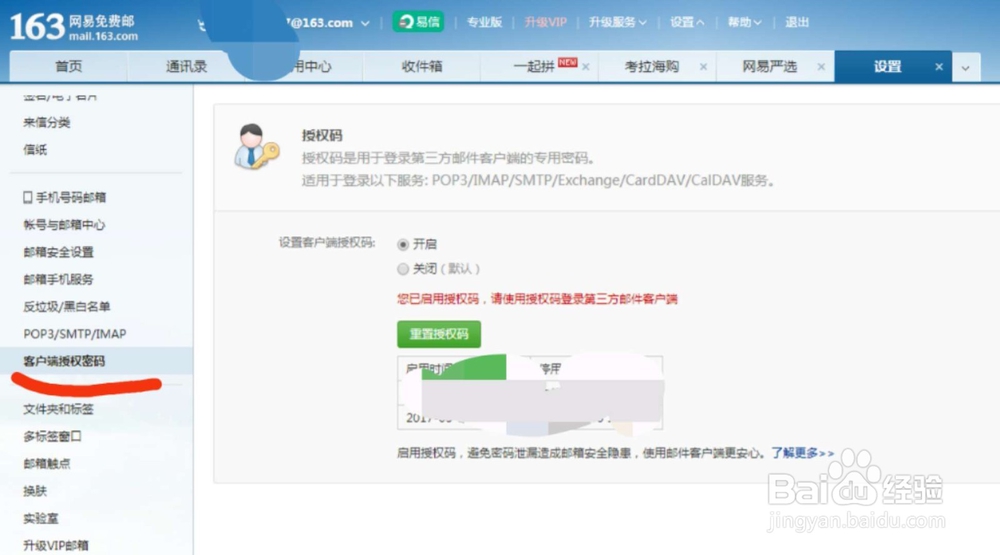The width and height of the screenshot is (1000, 555).
Task: Open 实验室 in sidebar
Action: coord(41,519)
